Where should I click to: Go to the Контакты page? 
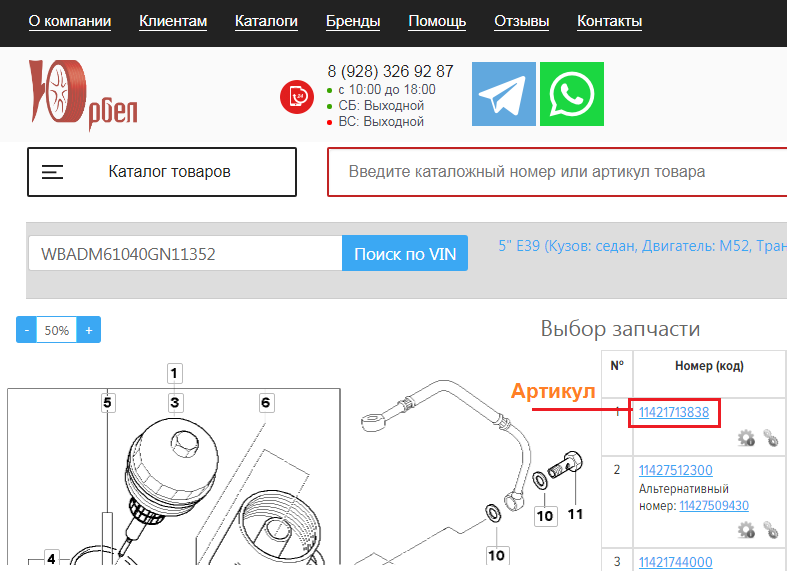pos(609,21)
